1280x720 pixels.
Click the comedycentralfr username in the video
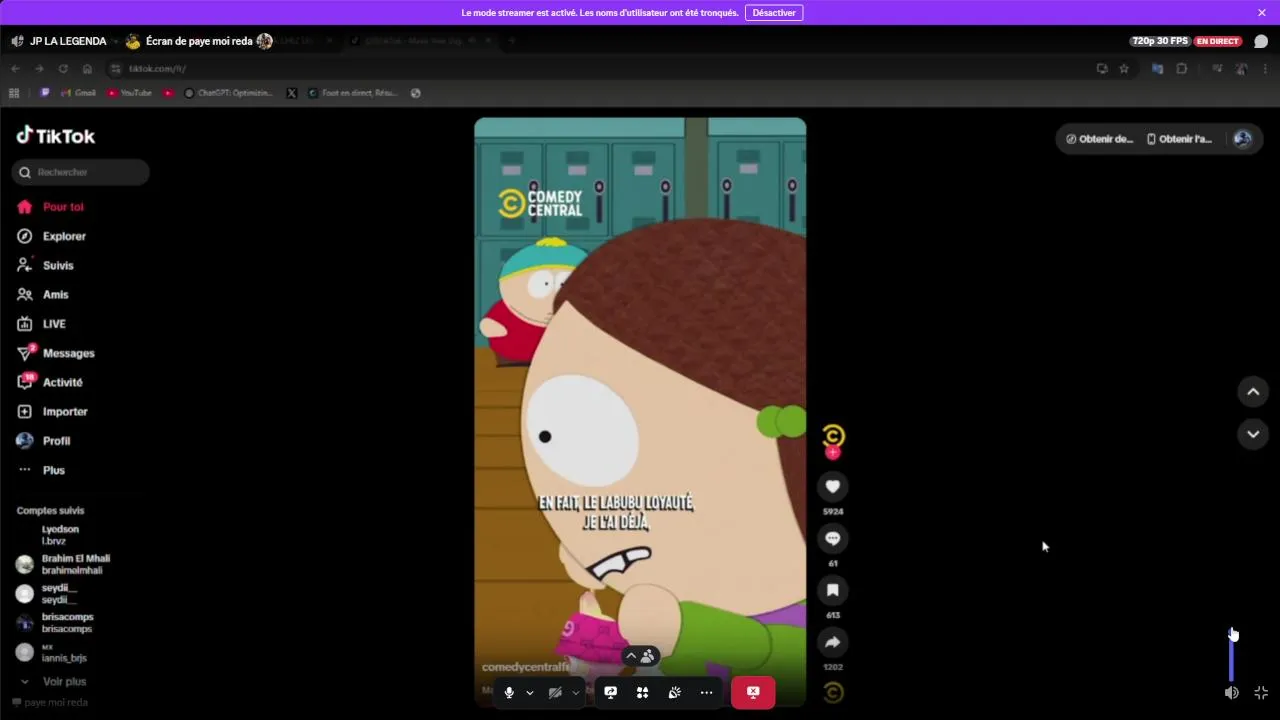tap(526, 667)
